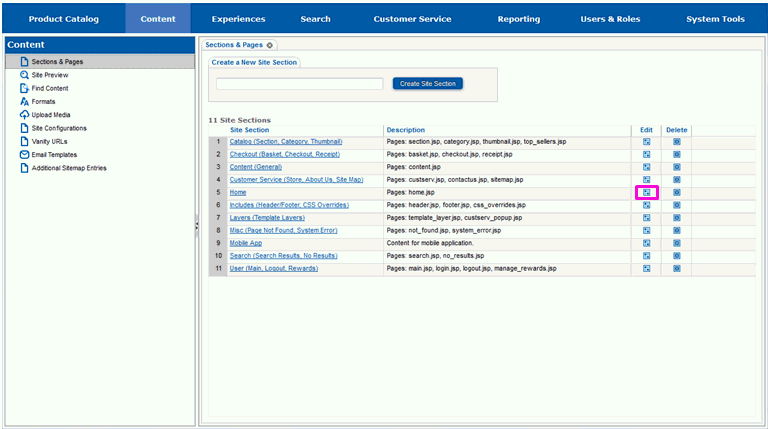Delete the Misc site section
The height and width of the screenshot is (429, 768).
(x=676, y=231)
